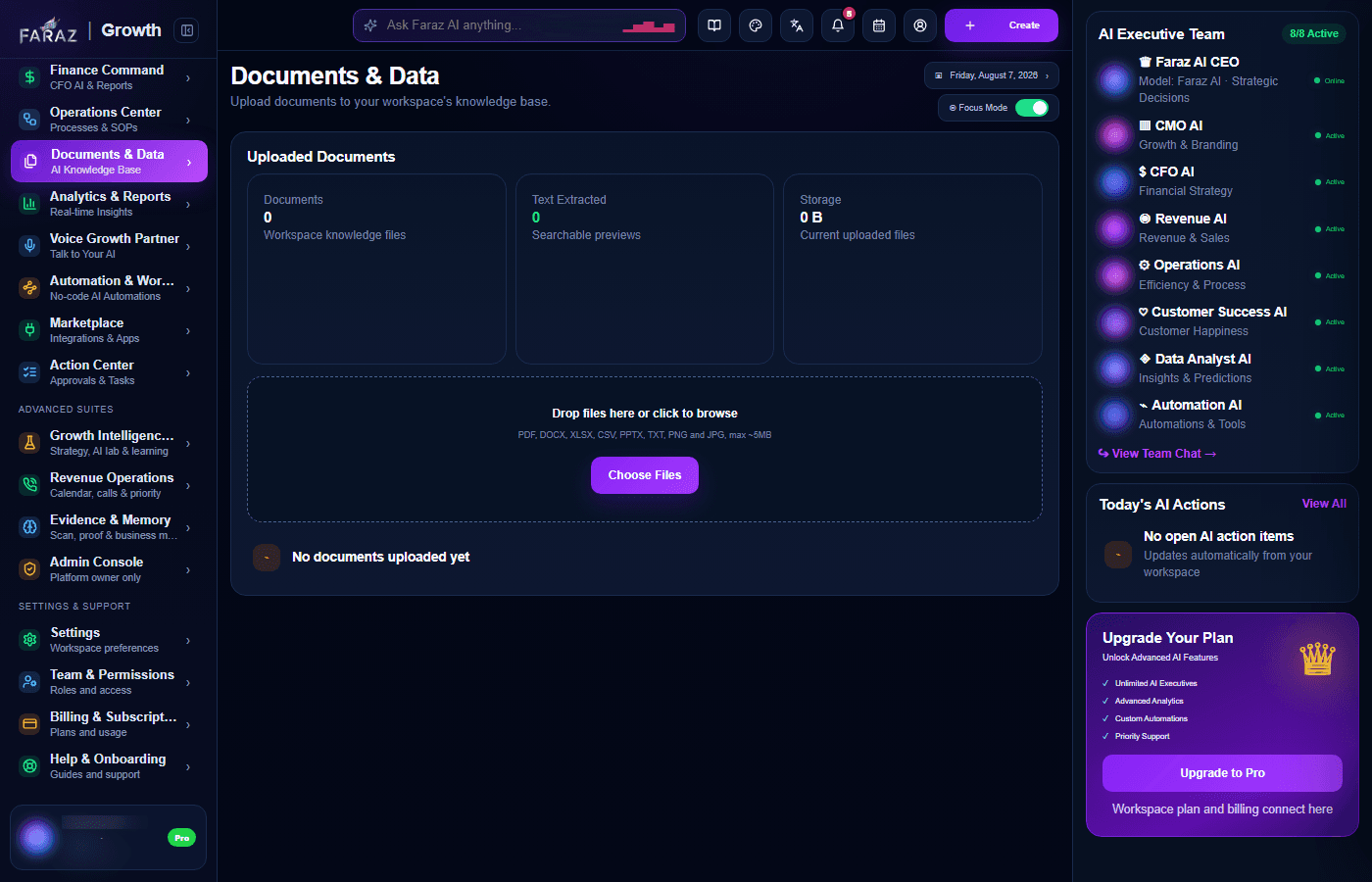Open Evidence & Memory menu item
This screenshot has width=1372, height=882.
tap(109, 527)
